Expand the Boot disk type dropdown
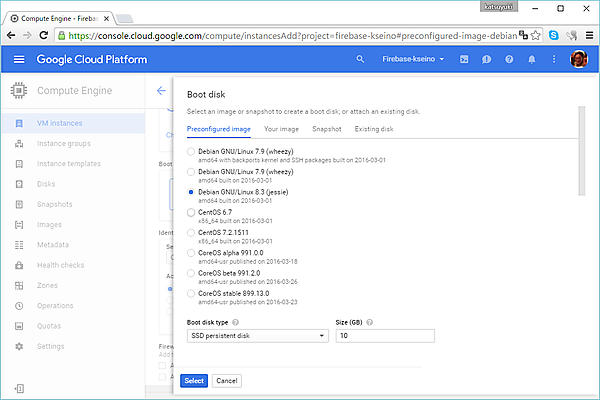Viewport: 600px width, 400px height. (257, 337)
